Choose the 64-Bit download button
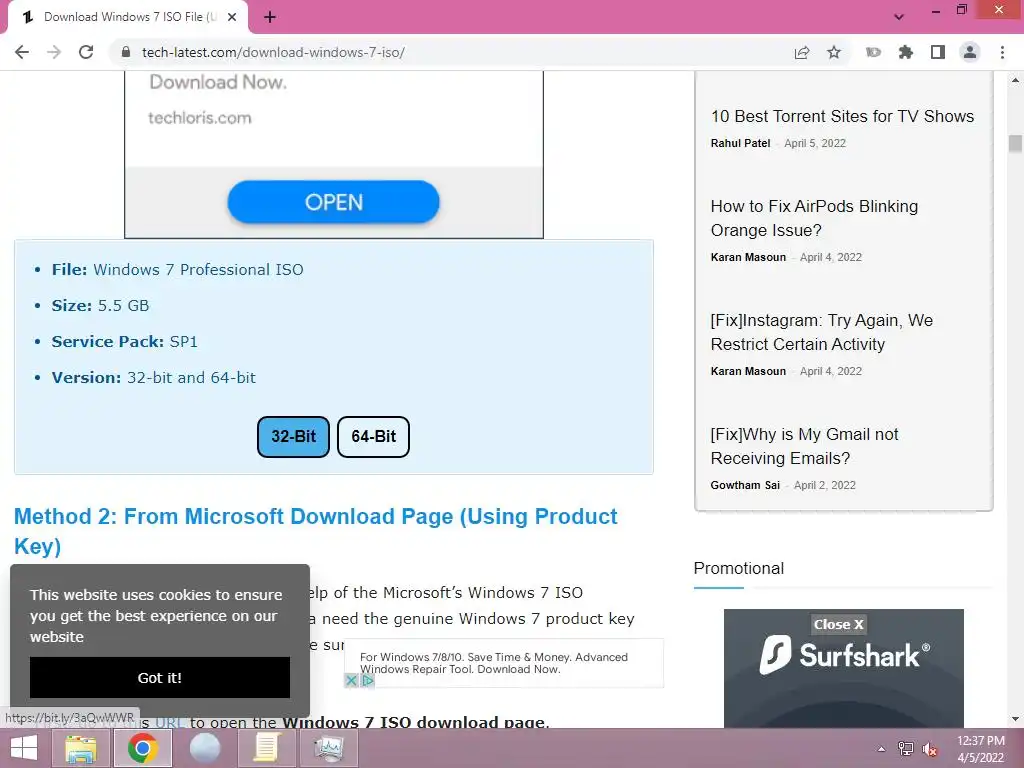The width and height of the screenshot is (1024, 768). (373, 436)
